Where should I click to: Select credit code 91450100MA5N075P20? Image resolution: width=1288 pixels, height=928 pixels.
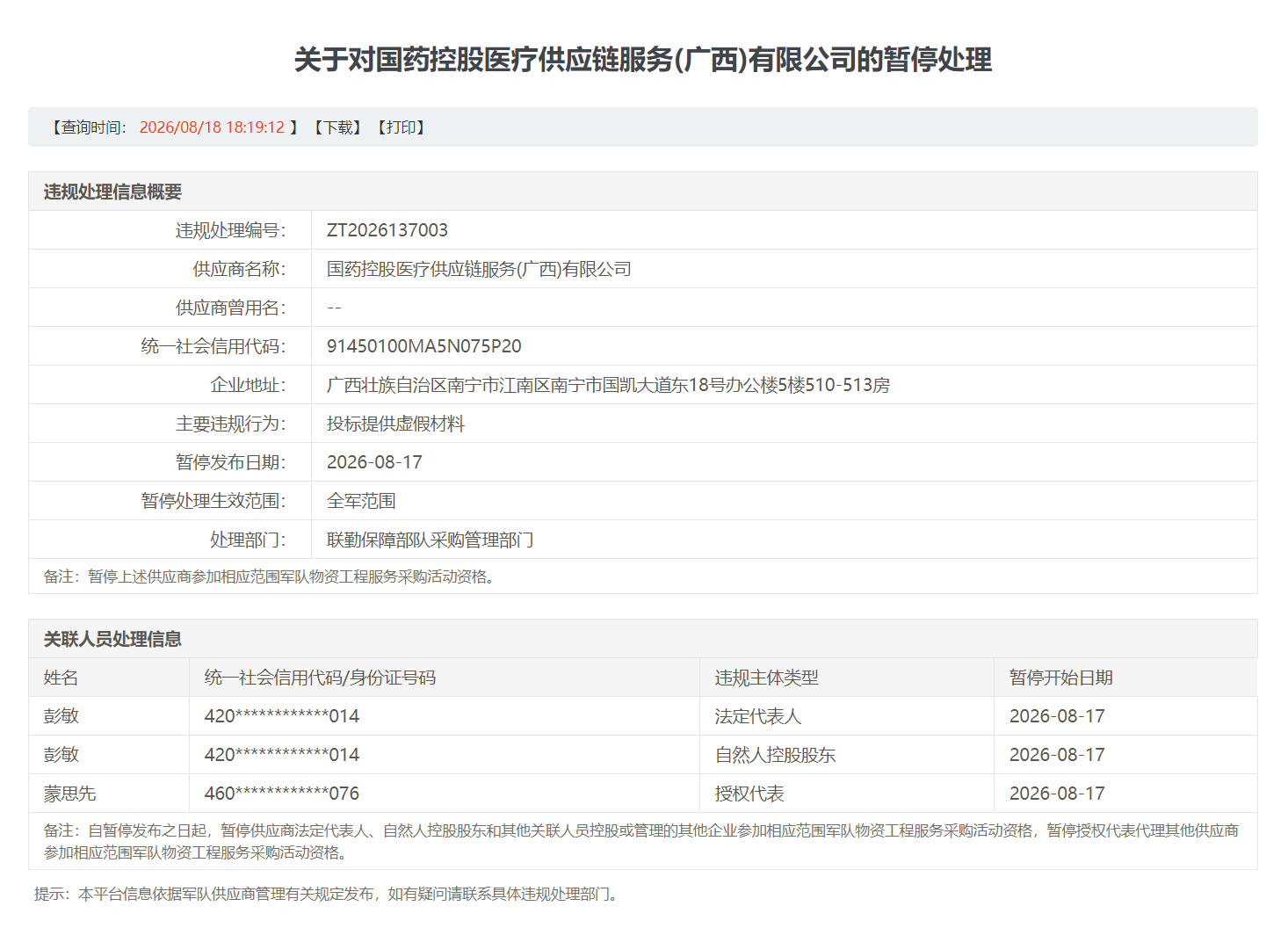coord(424,346)
